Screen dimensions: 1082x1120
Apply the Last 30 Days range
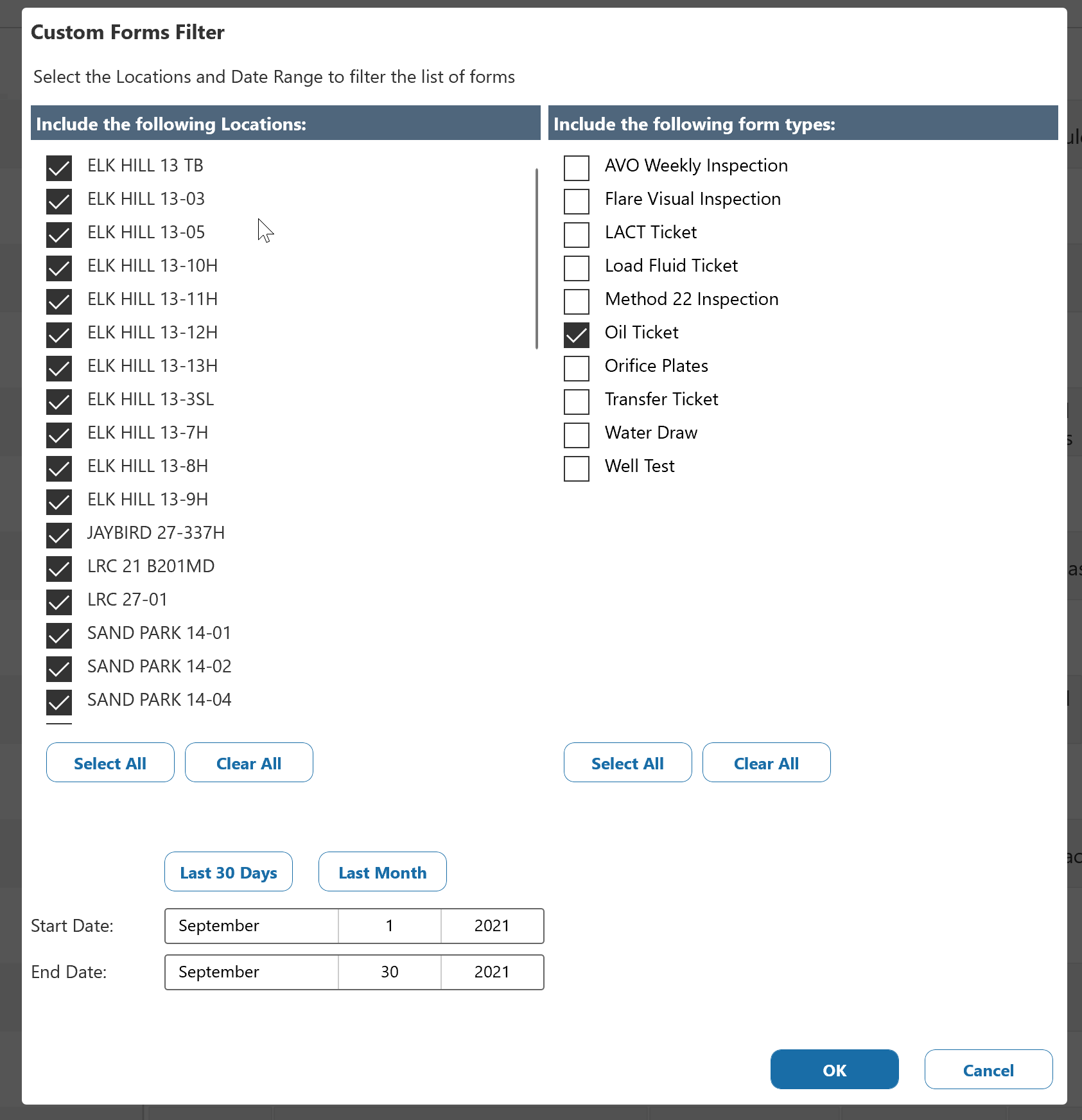(228, 872)
